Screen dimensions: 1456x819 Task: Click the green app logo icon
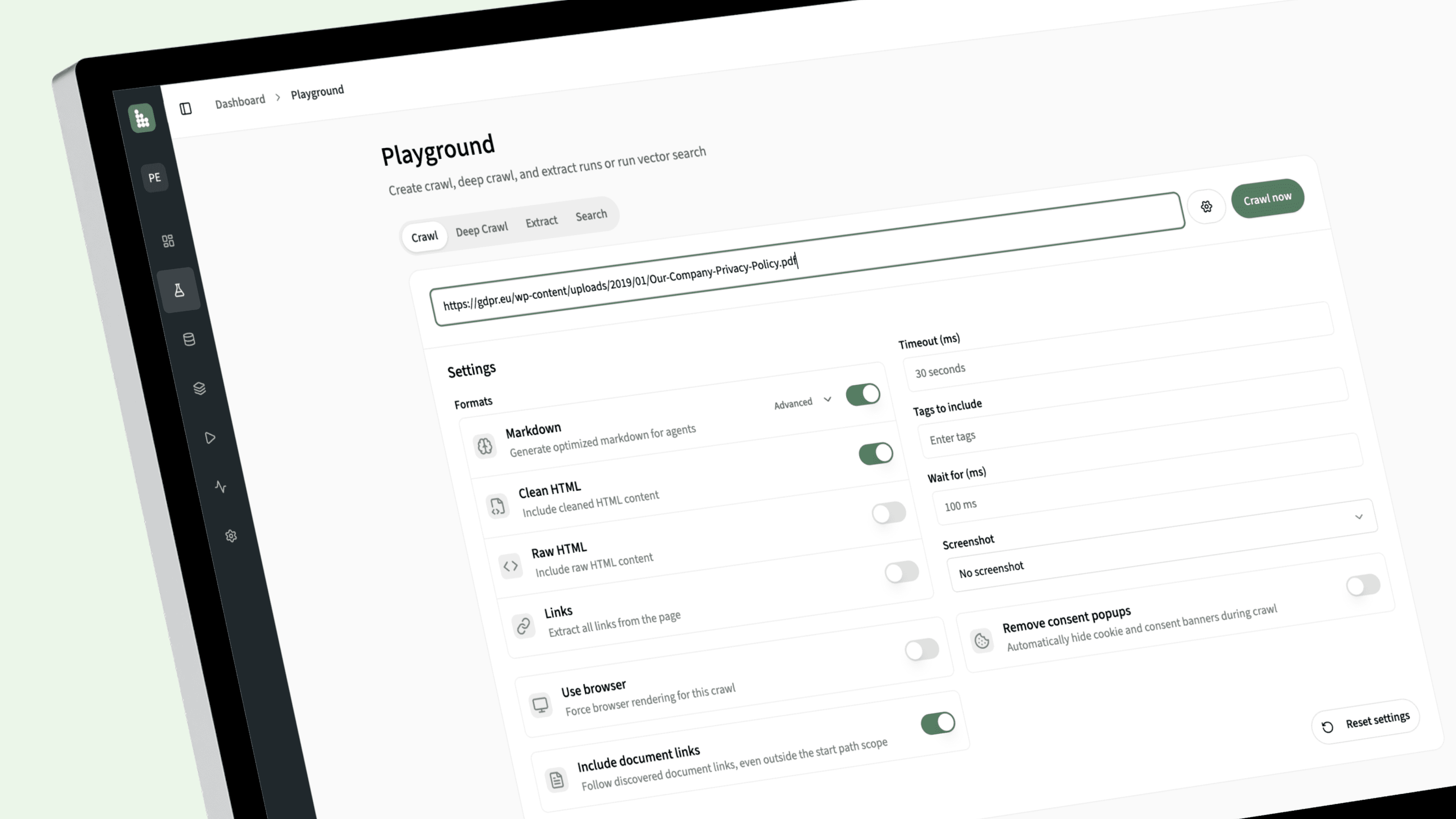click(142, 118)
